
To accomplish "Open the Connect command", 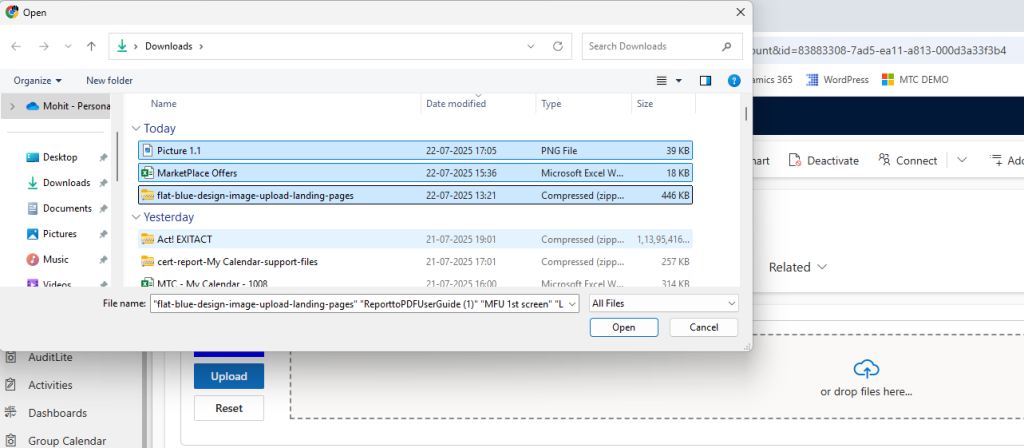I will click(x=907, y=160).
